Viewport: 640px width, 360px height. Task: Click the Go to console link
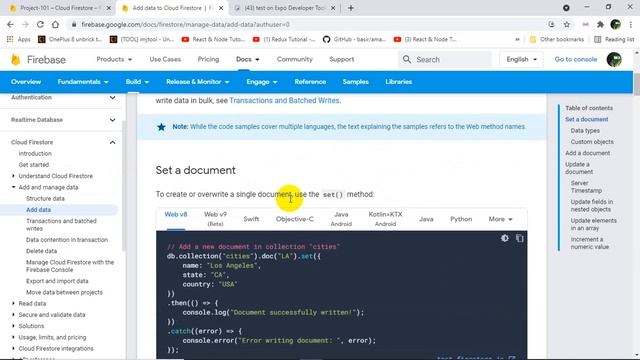[x=576, y=59]
